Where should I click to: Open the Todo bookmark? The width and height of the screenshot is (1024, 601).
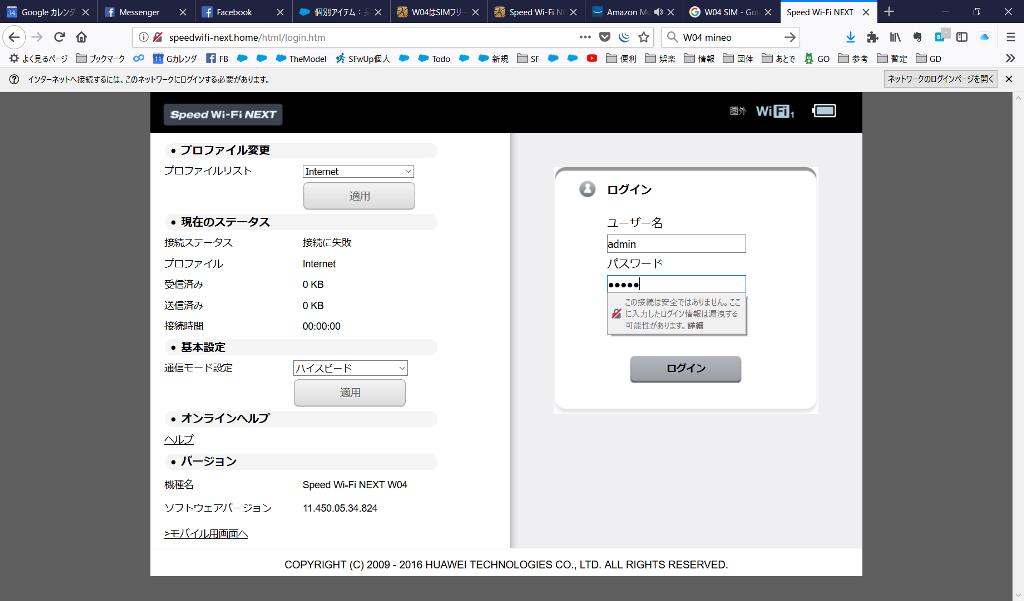[x=434, y=58]
